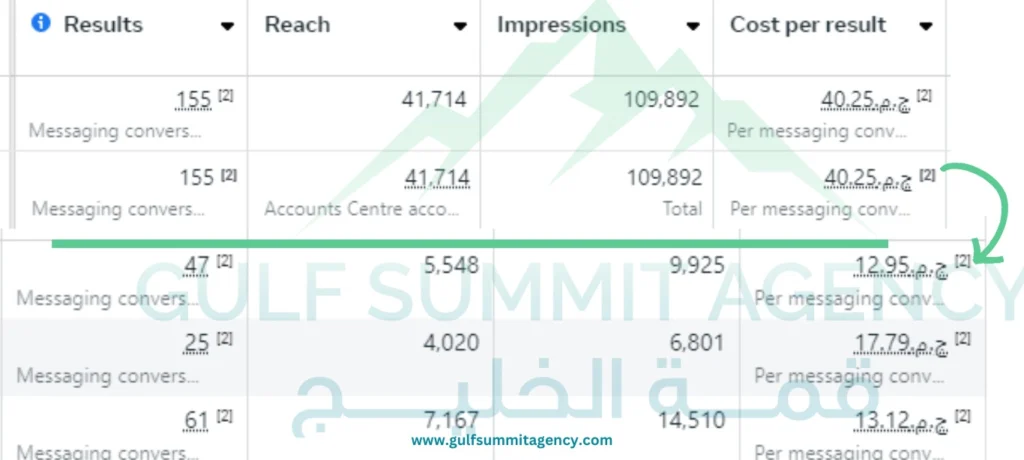Expand the Impressions column dropdown arrow
1024x460 pixels.
click(x=692, y=26)
